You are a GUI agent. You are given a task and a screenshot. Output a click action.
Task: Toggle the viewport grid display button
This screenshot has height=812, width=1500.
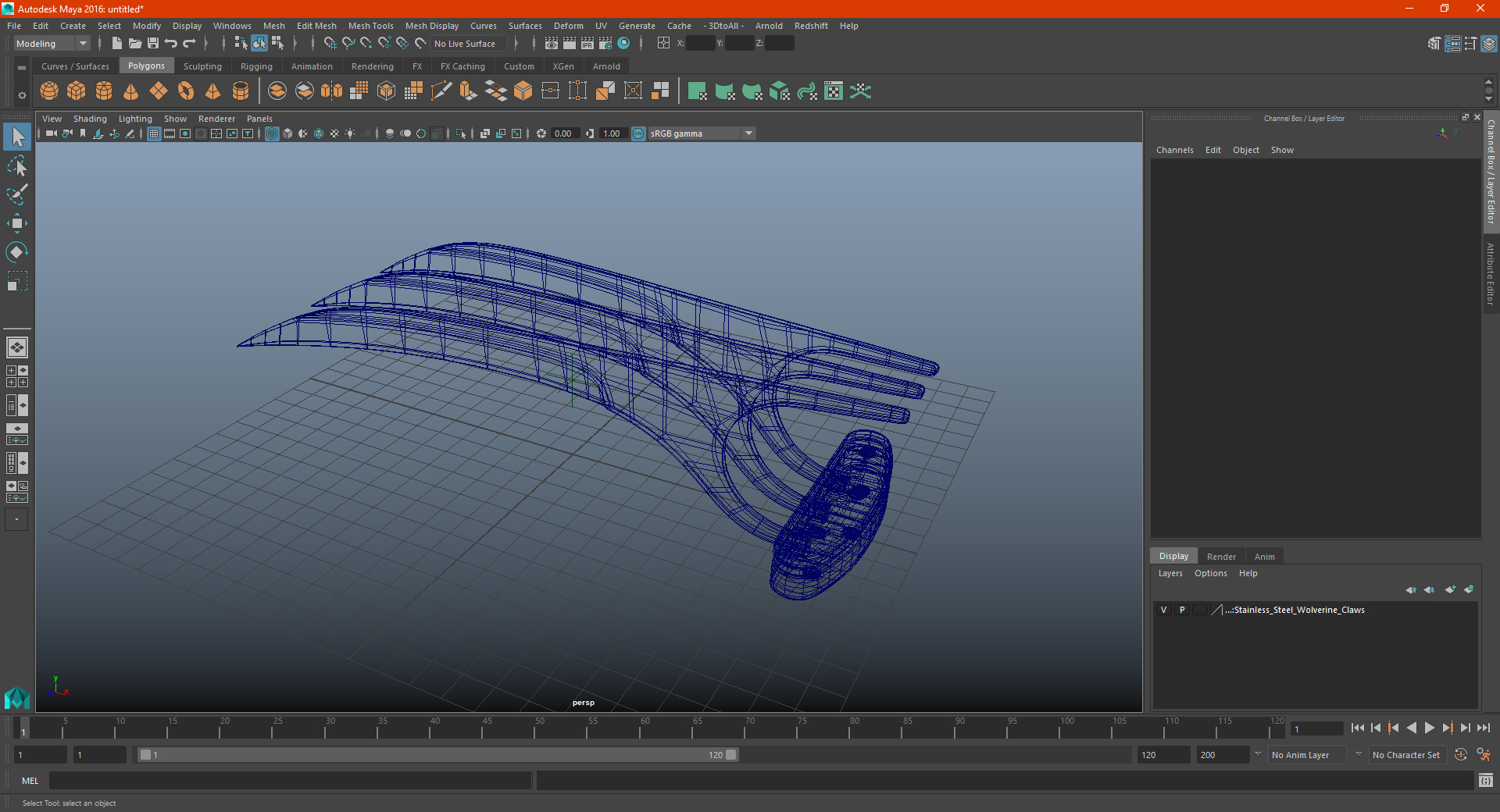154,134
